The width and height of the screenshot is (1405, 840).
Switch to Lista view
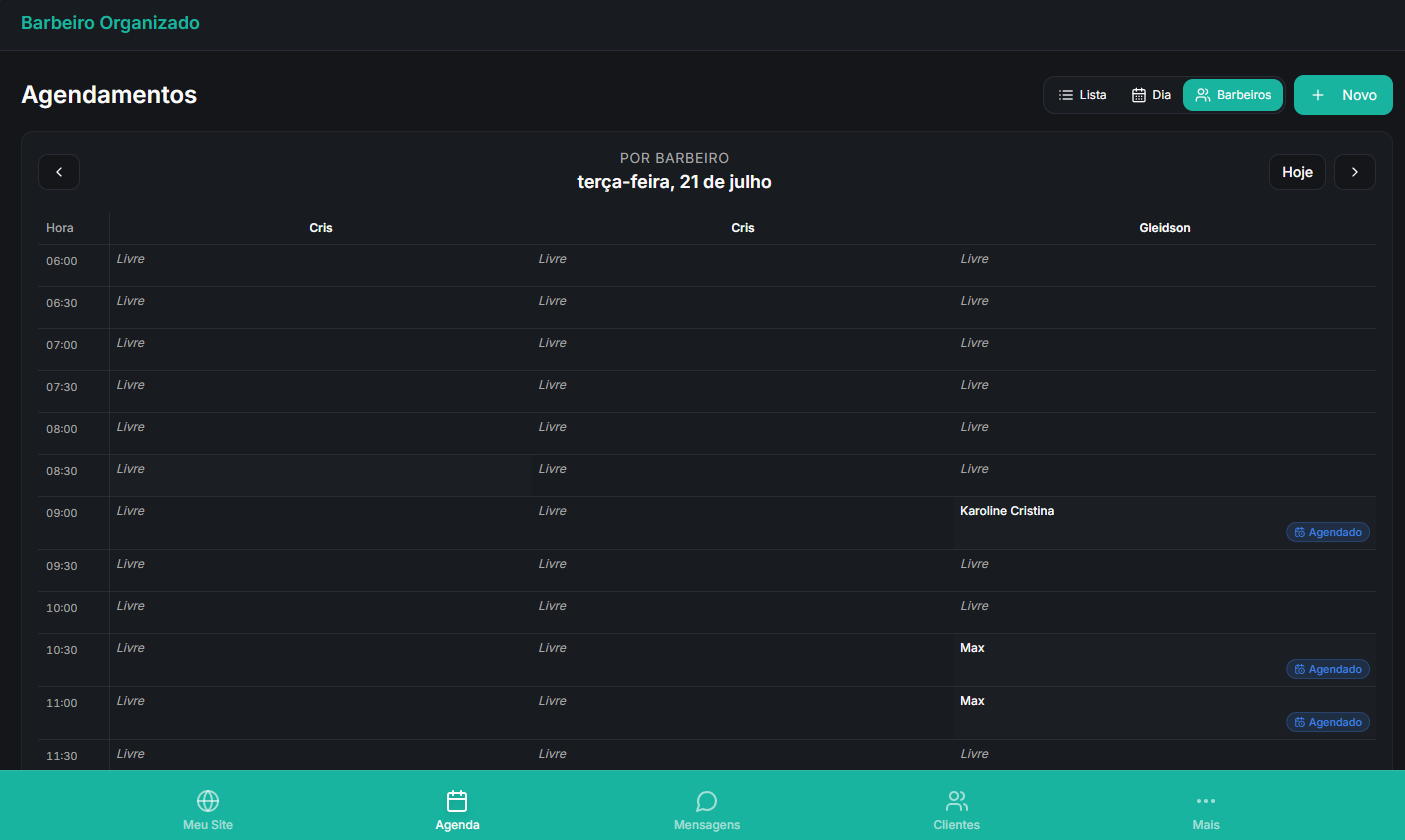pos(1083,95)
